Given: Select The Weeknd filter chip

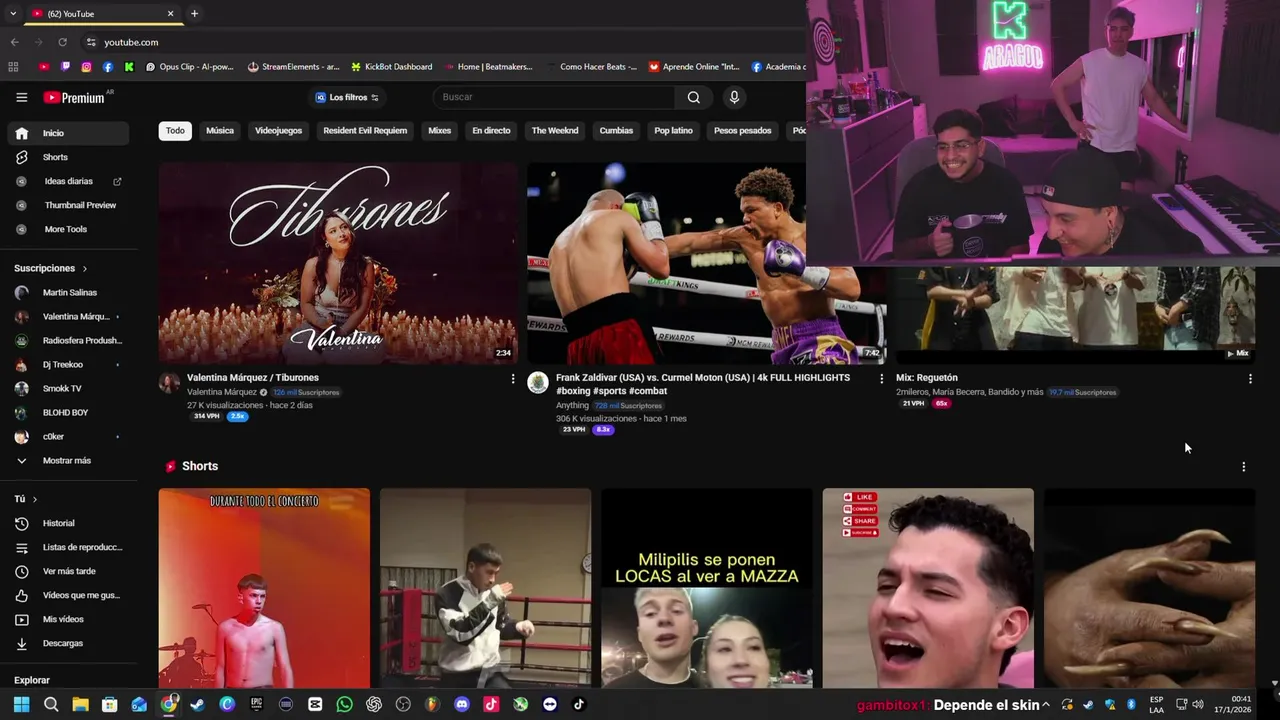Looking at the screenshot, I should pyautogui.click(x=555, y=131).
